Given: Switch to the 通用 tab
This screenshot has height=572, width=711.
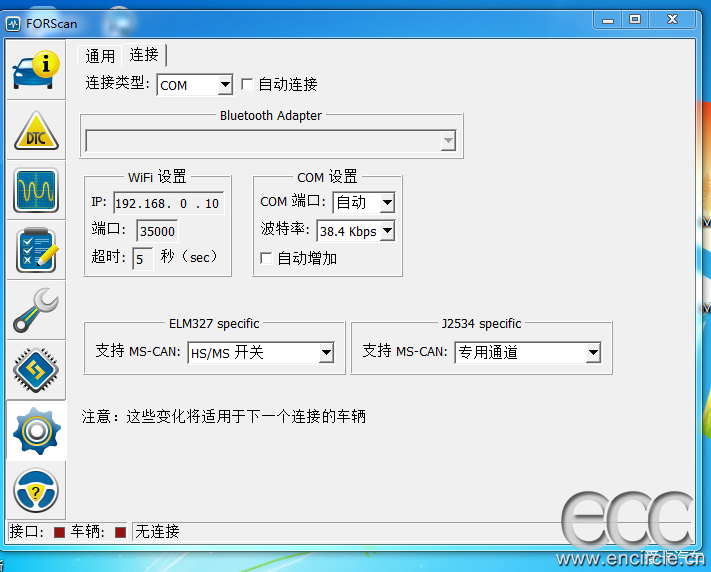Looking at the screenshot, I should tap(100, 56).
